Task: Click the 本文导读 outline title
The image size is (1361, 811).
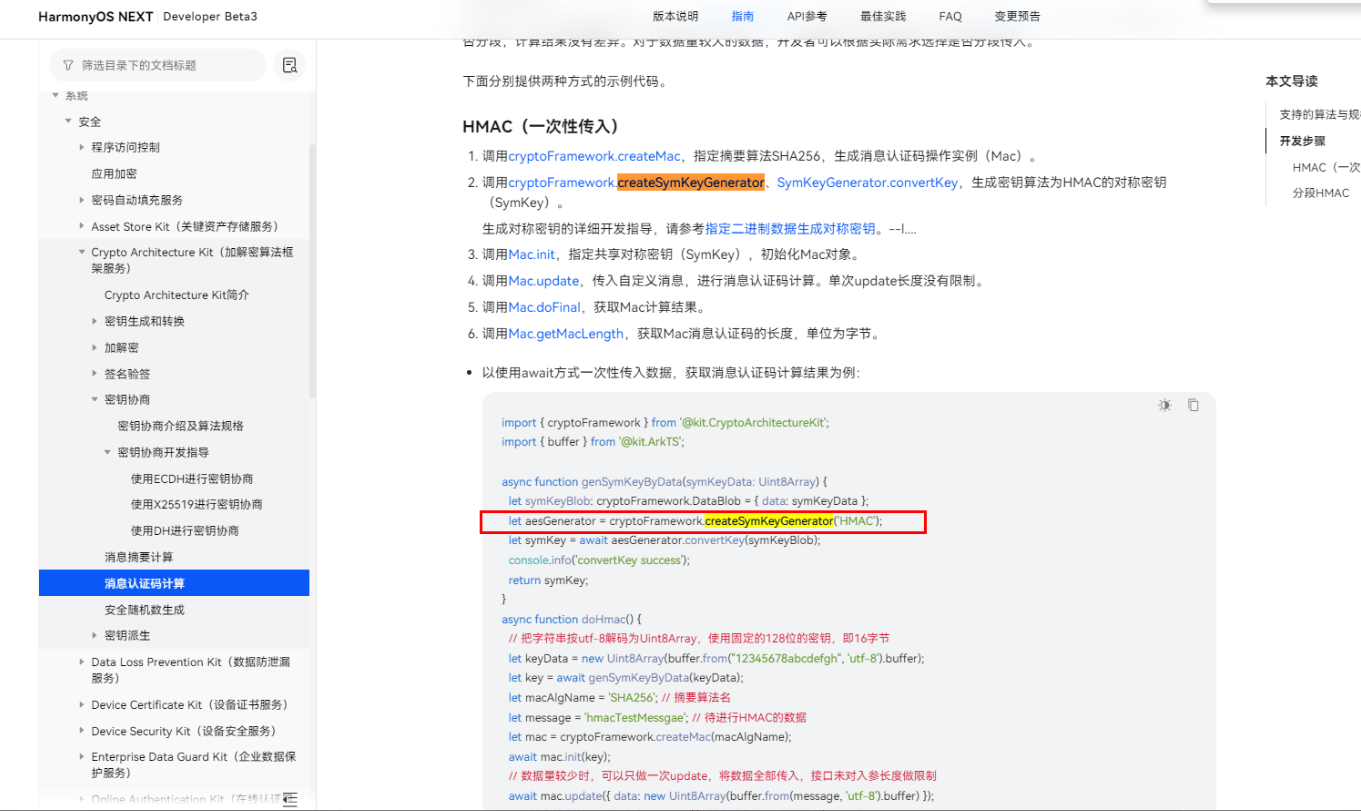Action: [1292, 81]
